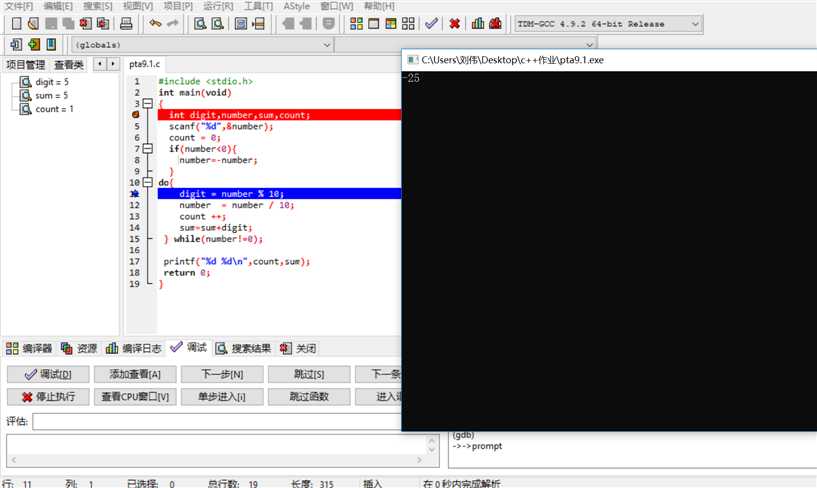Image resolution: width=817 pixels, height=488 pixels.
Task: Click the highlighted line digit = number % 10
Action: point(279,194)
